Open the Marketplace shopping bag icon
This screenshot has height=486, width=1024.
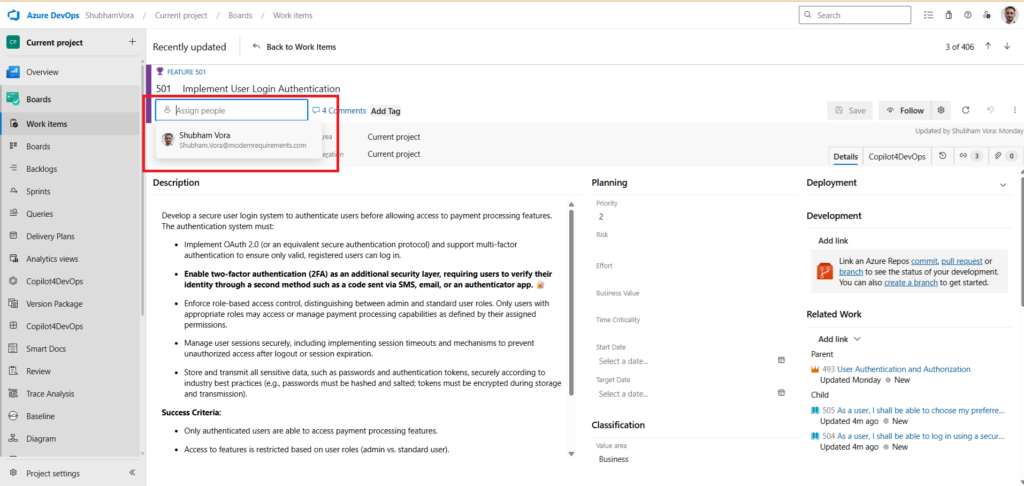coord(947,15)
